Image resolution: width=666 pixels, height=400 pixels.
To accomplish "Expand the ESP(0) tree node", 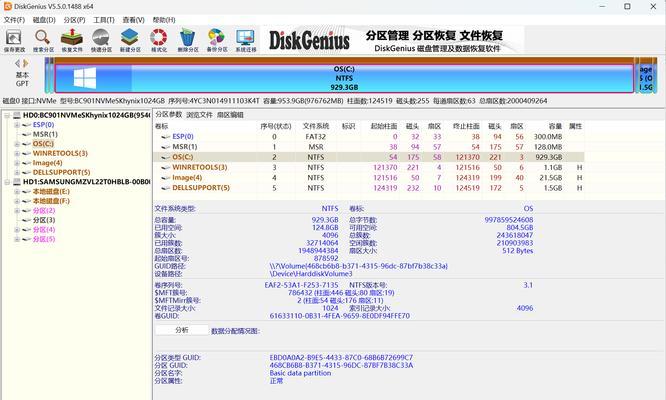I will [17, 125].
